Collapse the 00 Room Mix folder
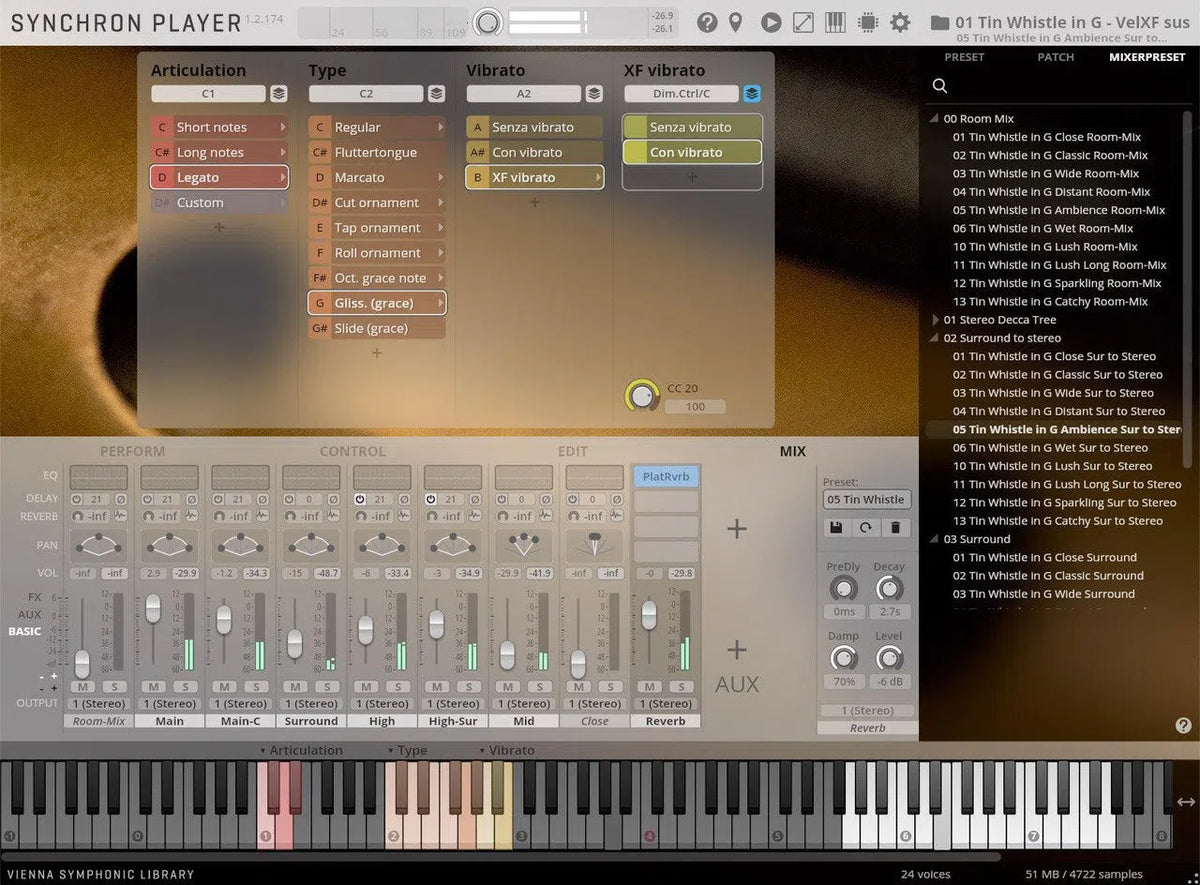The width and height of the screenshot is (1200, 885). [936, 119]
